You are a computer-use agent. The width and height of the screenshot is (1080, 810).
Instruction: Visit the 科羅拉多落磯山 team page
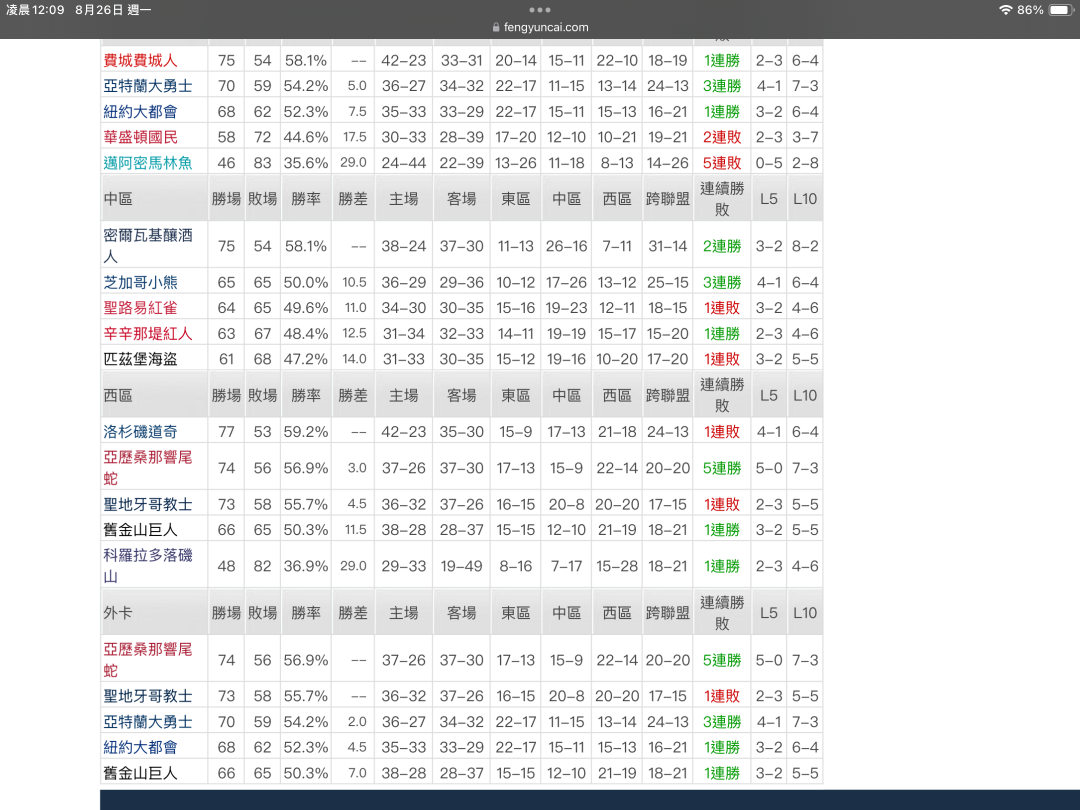tap(148, 565)
